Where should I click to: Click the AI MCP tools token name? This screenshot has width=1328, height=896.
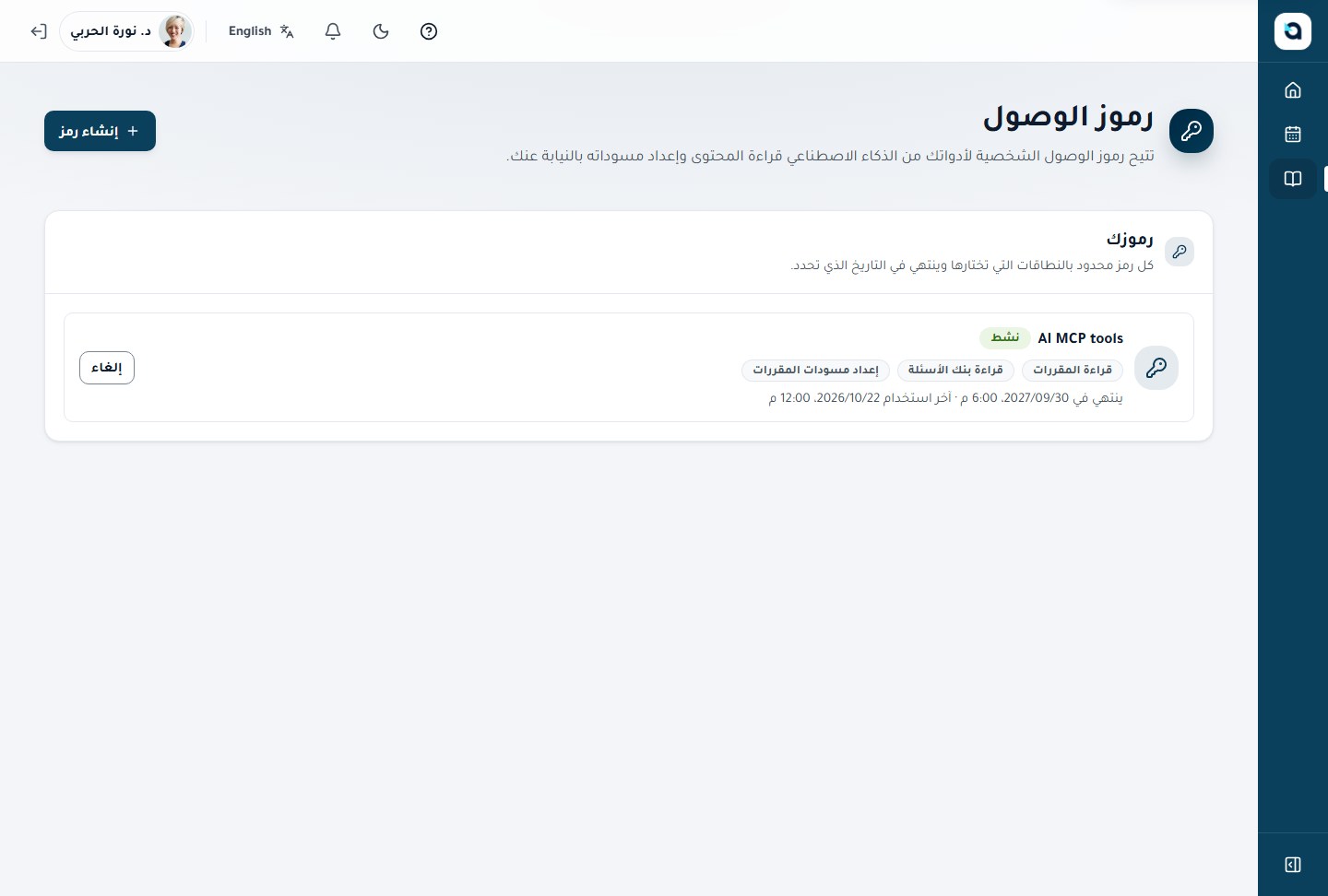[1081, 338]
